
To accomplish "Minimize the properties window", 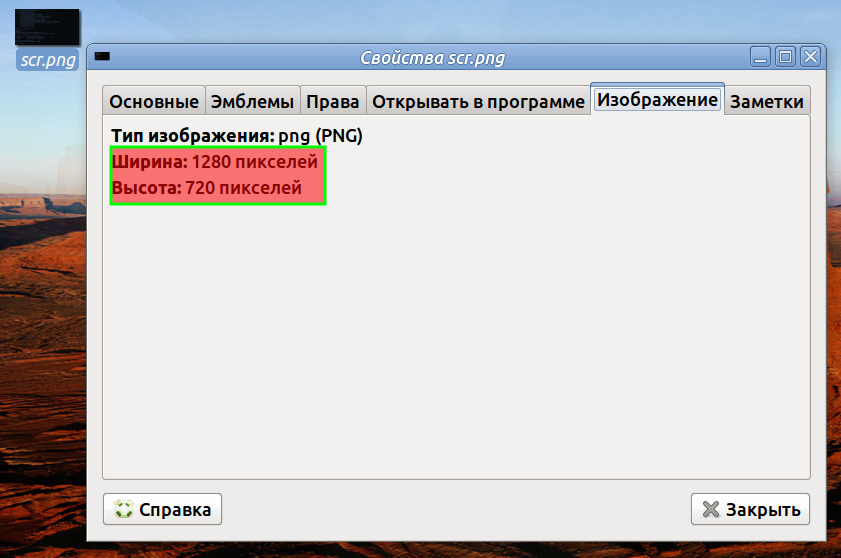I will tap(760, 56).
